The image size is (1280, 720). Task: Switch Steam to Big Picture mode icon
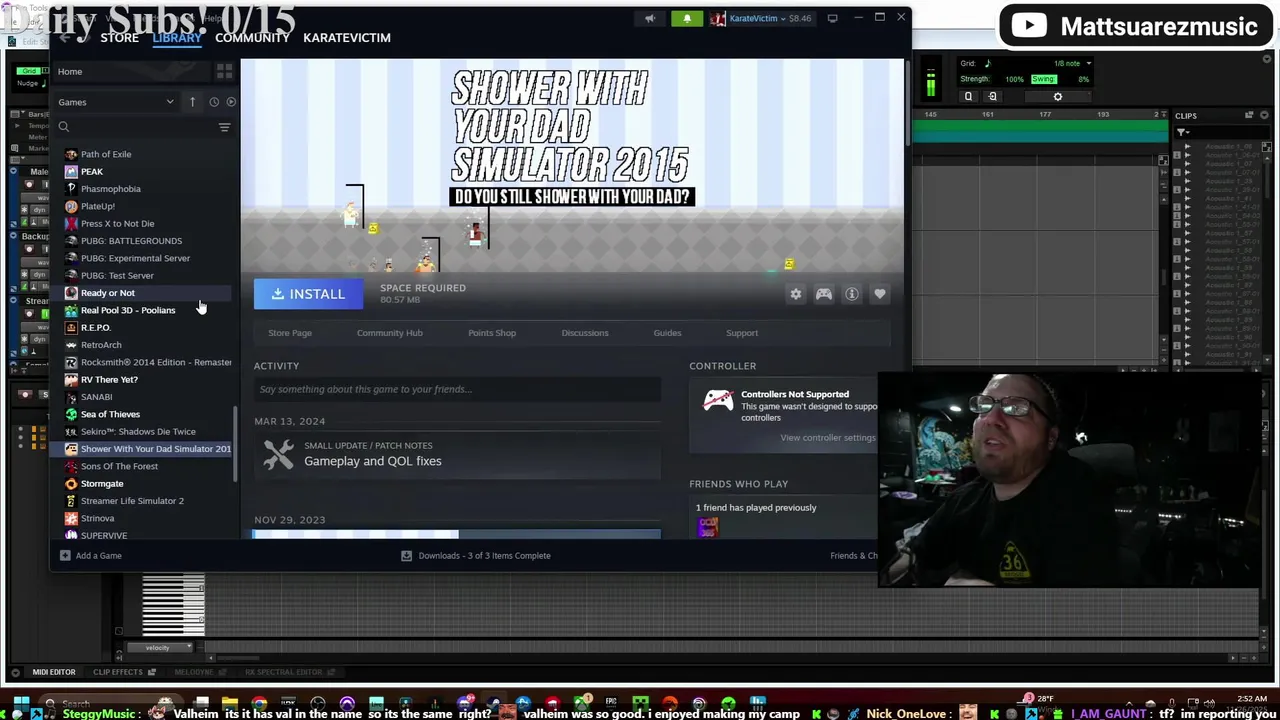(832, 18)
